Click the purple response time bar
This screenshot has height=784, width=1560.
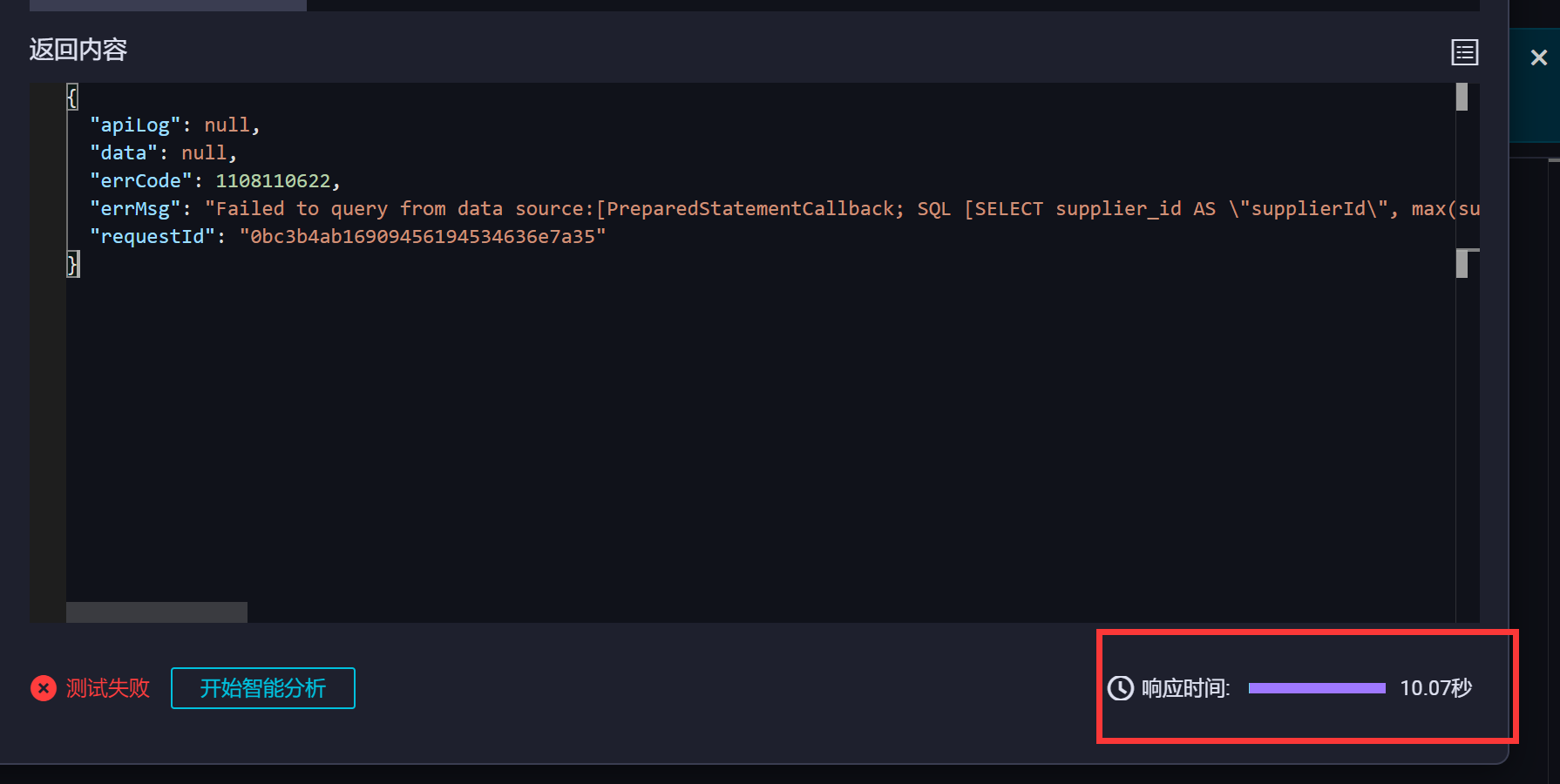pos(1316,688)
